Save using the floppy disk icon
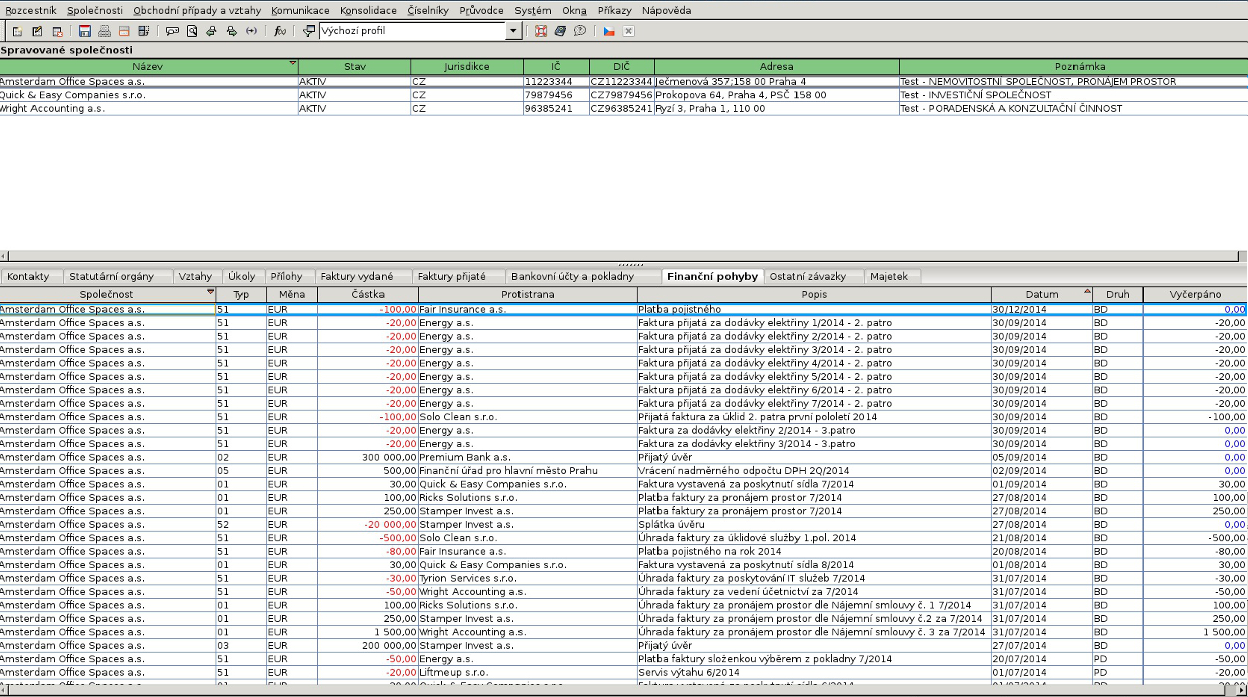1248x697 pixels. point(85,31)
